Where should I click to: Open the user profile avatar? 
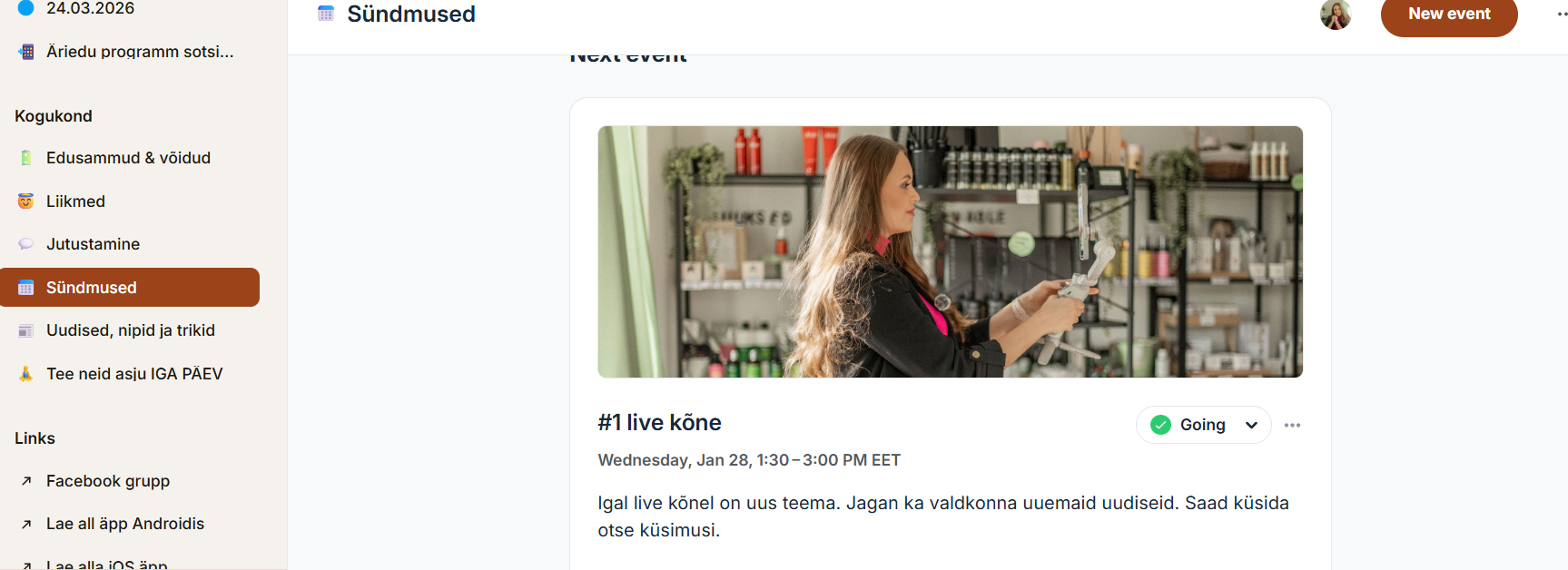click(x=1336, y=15)
